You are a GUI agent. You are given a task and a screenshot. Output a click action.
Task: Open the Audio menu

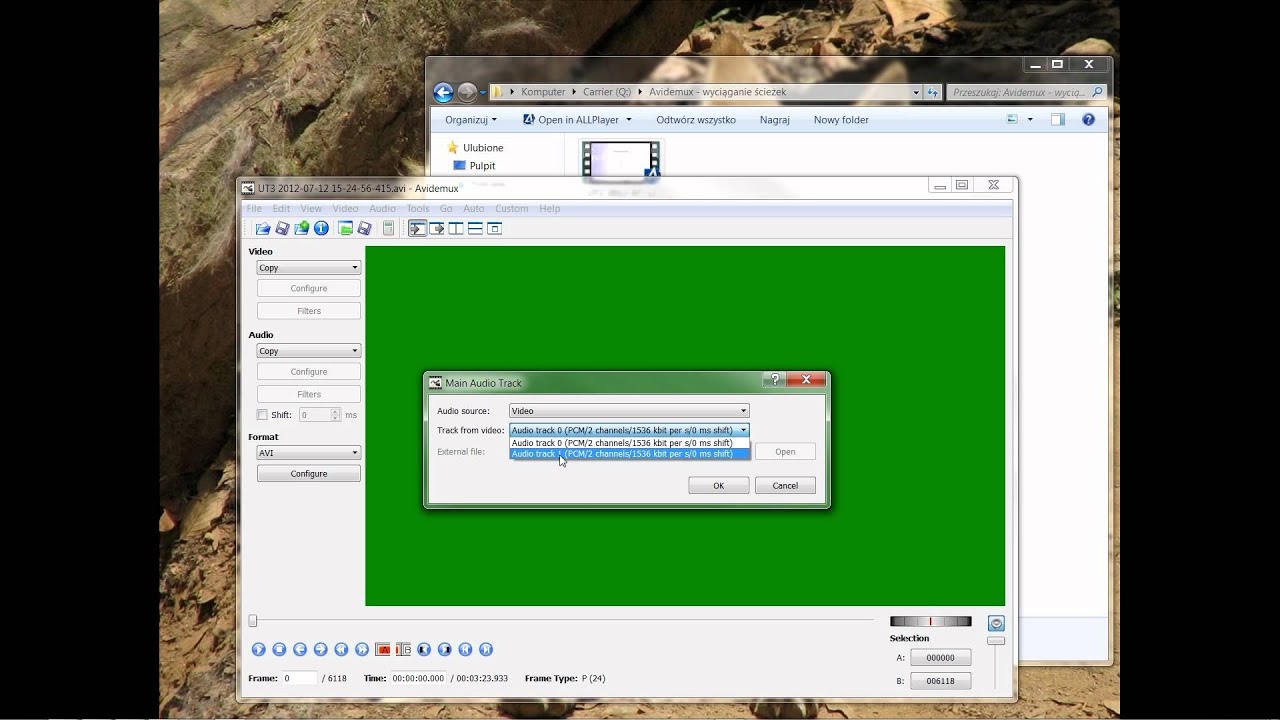(382, 209)
